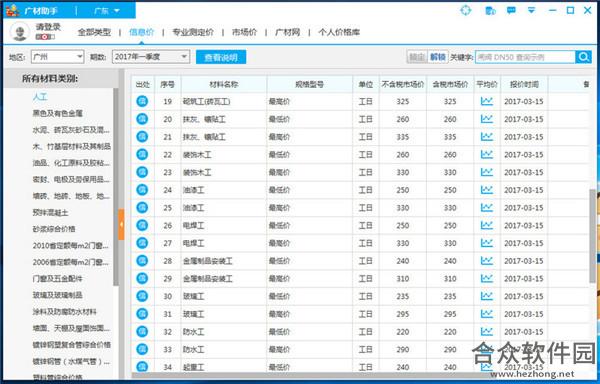Screen dimensions: 600x384
Task: Select 镀锌钢塑复合管综合价格 category
Action: [72, 345]
